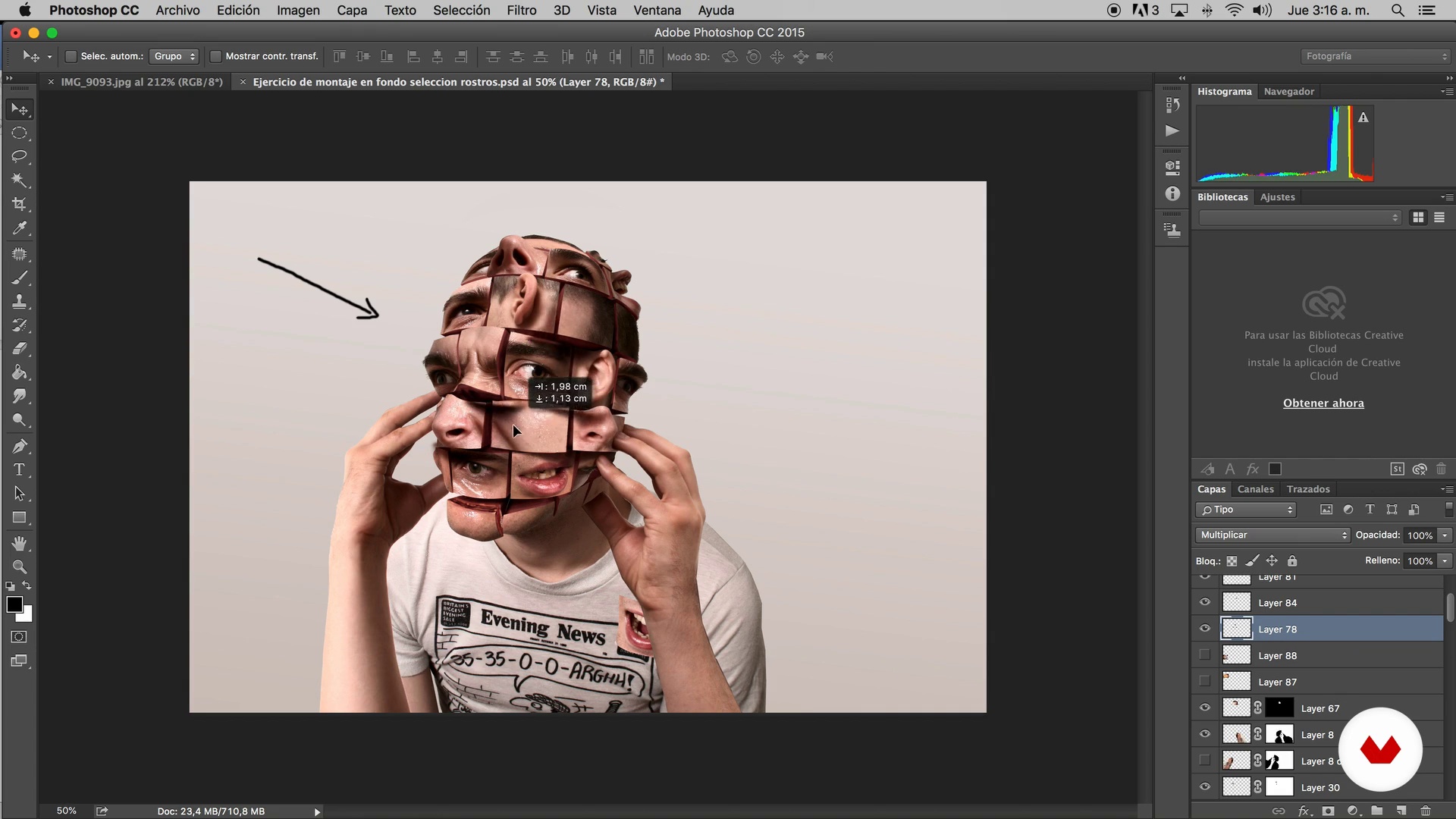1456x819 pixels.
Task: Create new group folder icon
Action: click(x=1376, y=811)
